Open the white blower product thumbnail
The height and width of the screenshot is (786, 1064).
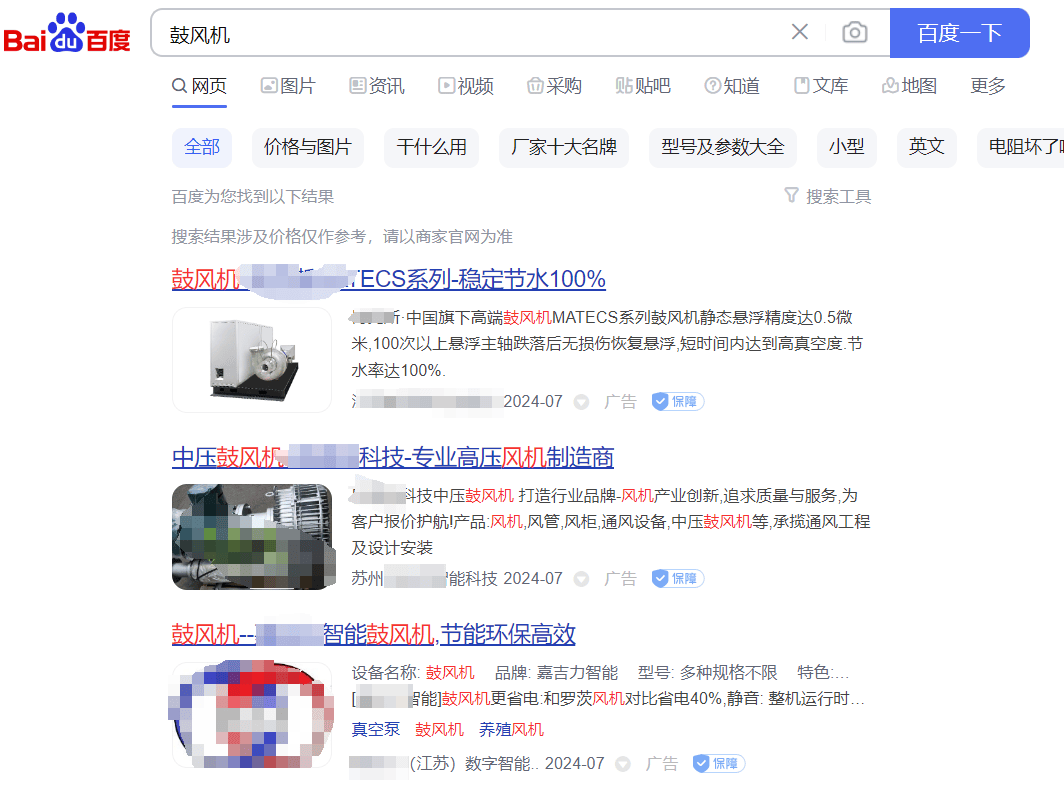252,360
